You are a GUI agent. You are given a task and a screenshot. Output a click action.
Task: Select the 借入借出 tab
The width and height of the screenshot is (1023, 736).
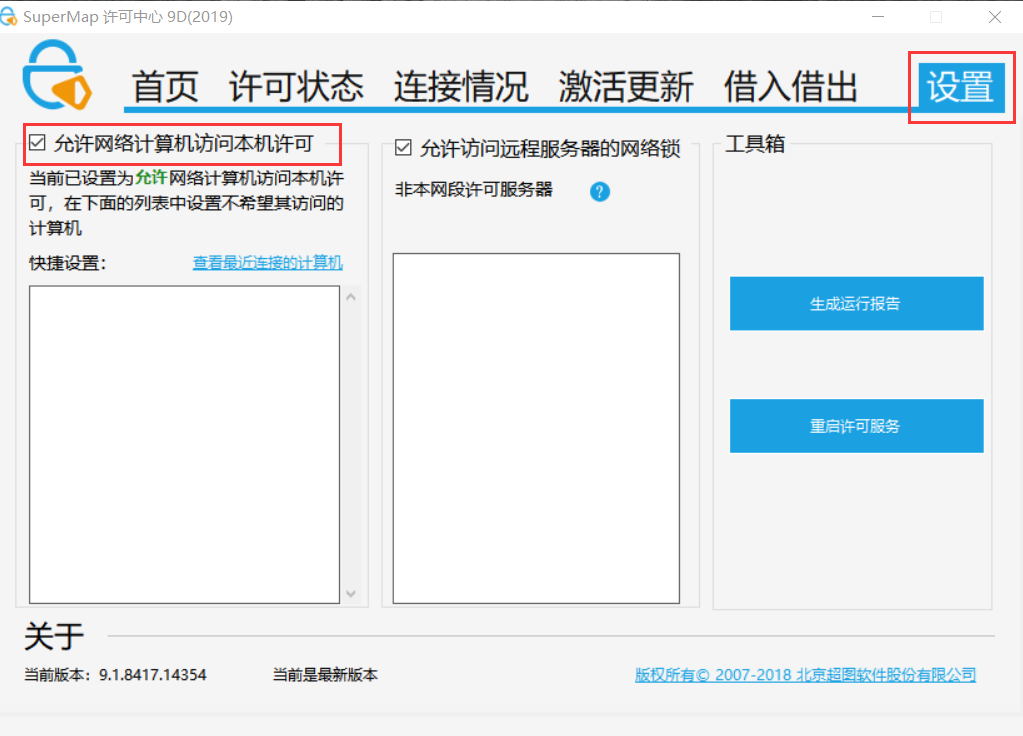(790, 86)
